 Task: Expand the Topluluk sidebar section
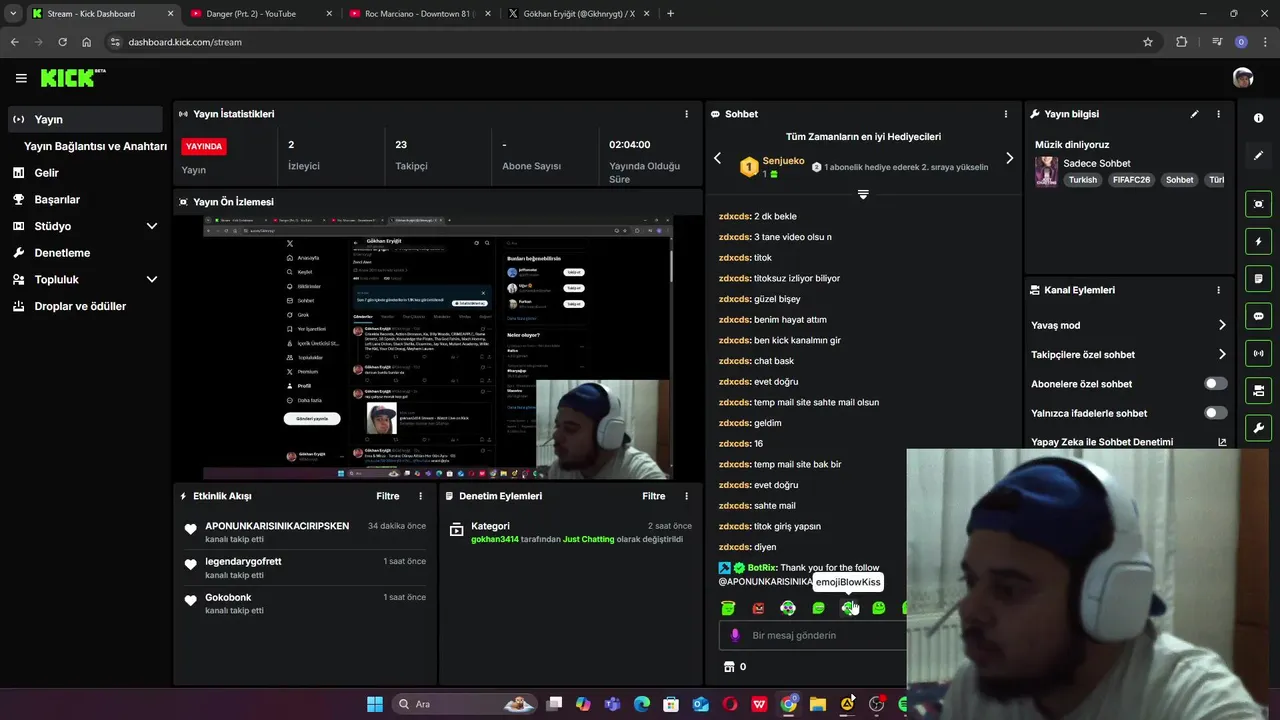[x=152, y=279]
